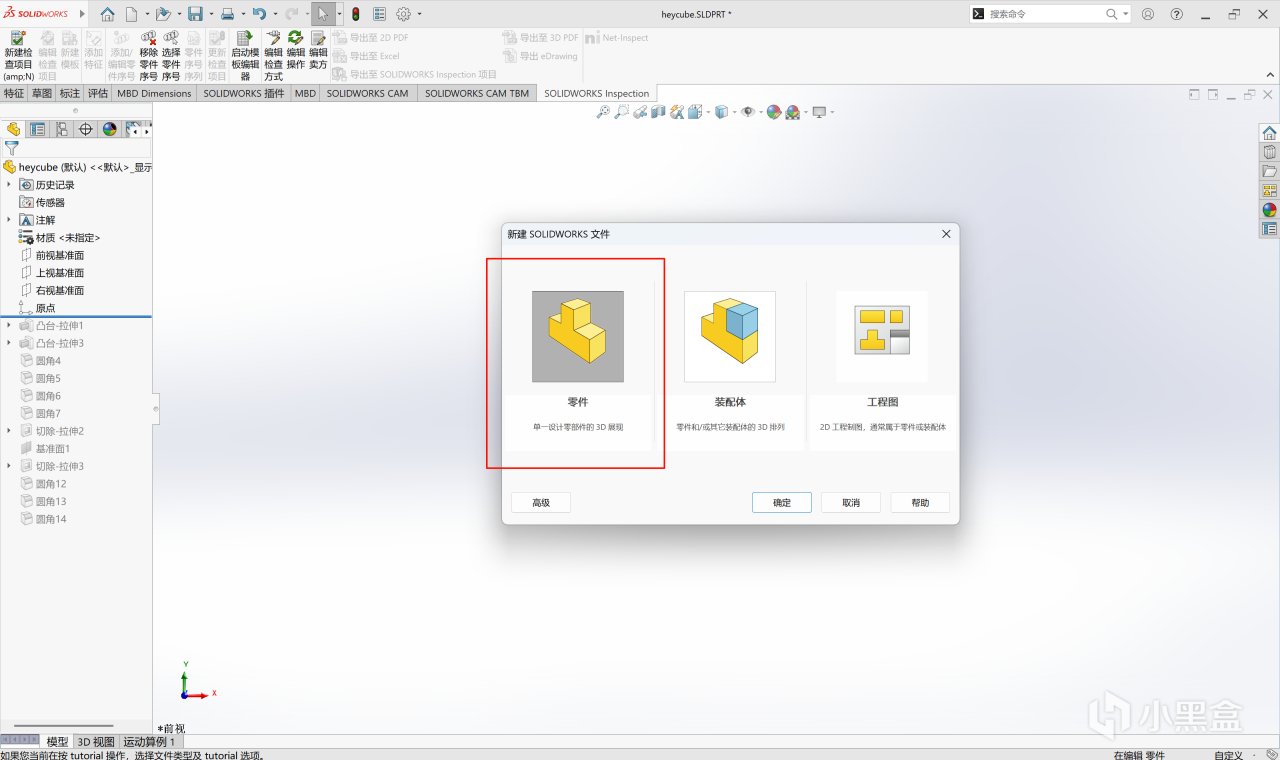This screenshot has height=760, width=1280.
Task: Toggle Hide/Show Items eye in view toolbar
Action: coord(747,112)
